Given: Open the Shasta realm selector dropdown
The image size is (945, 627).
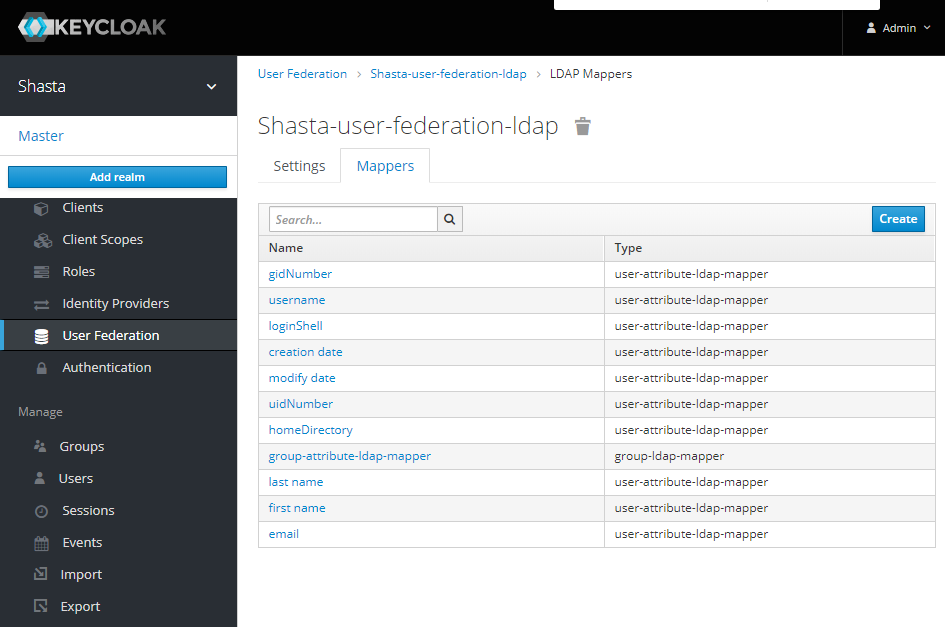Looking at the screenshot, I should [119, 86].
